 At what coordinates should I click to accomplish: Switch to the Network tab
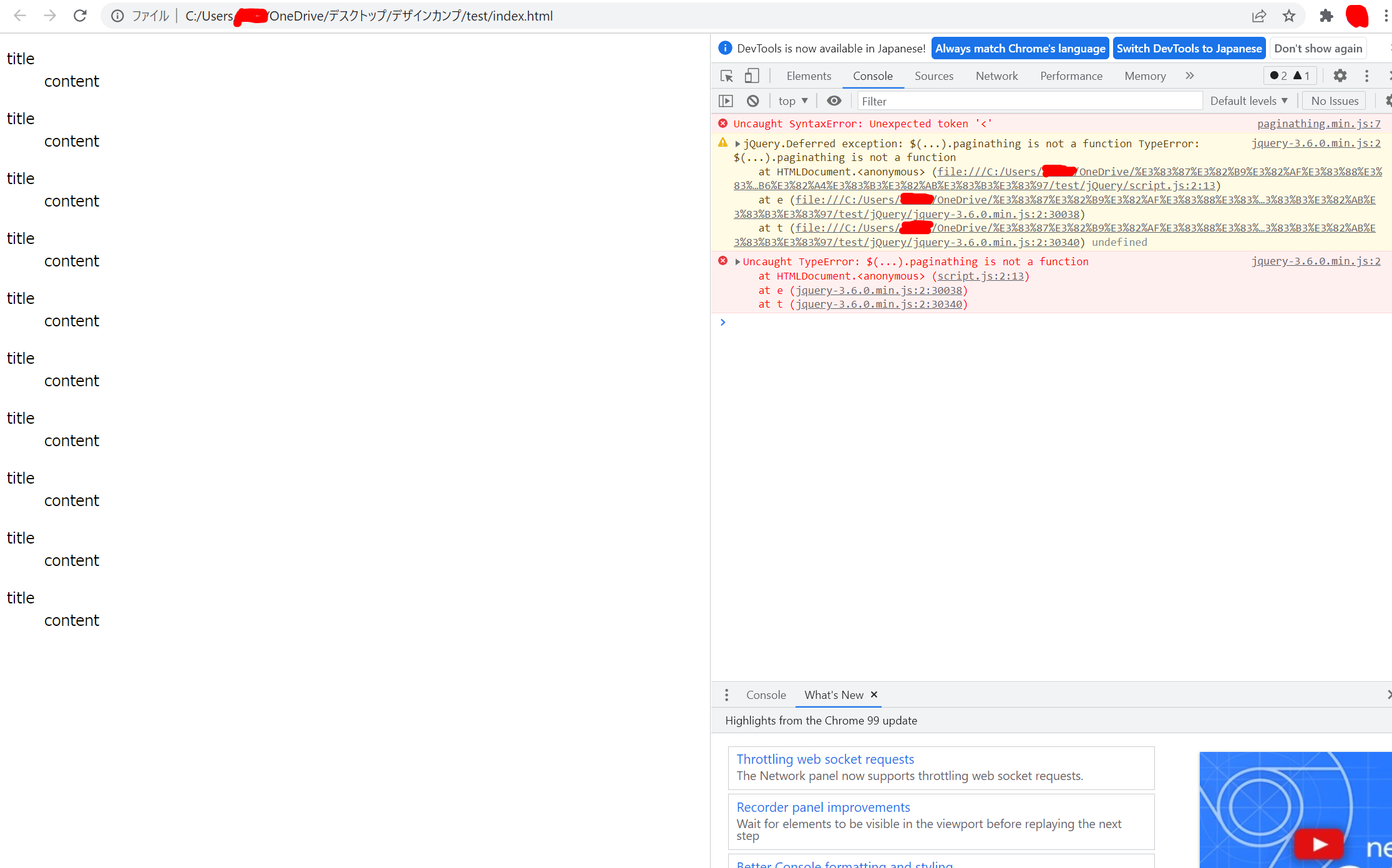(x=996, y=76)
